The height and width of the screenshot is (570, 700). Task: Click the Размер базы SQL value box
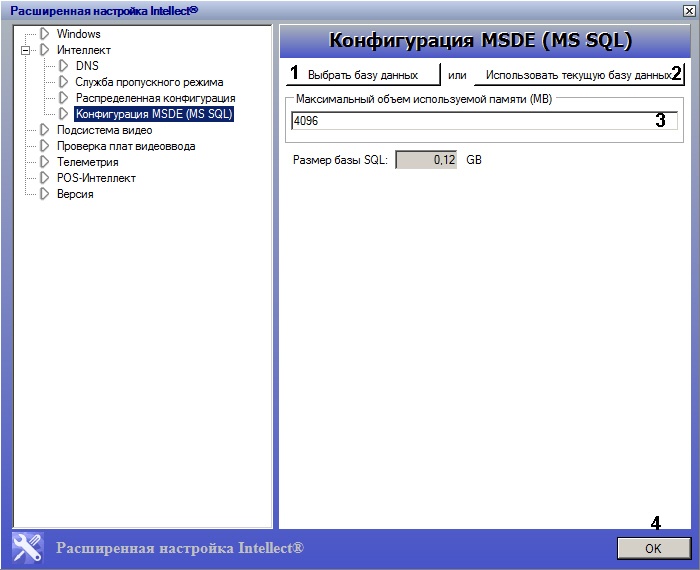(x=427, y=160)
